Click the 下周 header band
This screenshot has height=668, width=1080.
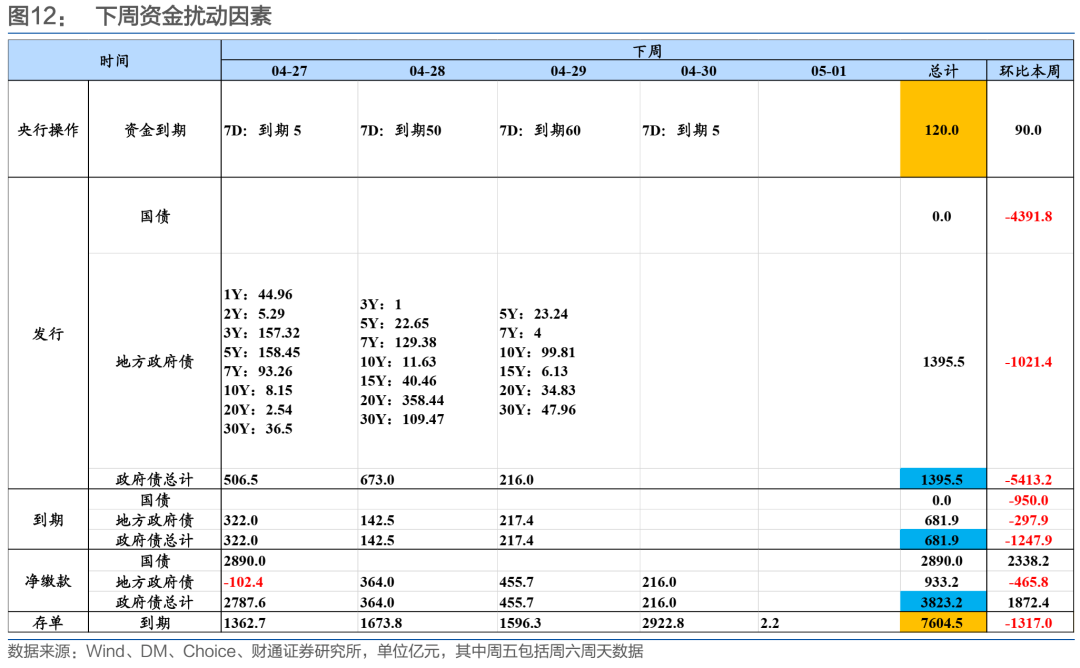coord(647,50)
